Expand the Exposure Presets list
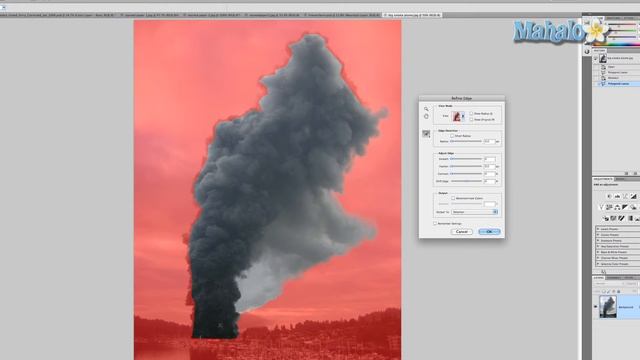The width and height of the screenshot is (640, 360). 598,240
